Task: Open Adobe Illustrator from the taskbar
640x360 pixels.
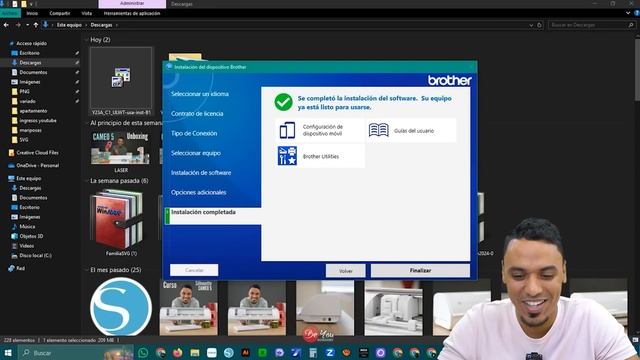Action: 245,353
